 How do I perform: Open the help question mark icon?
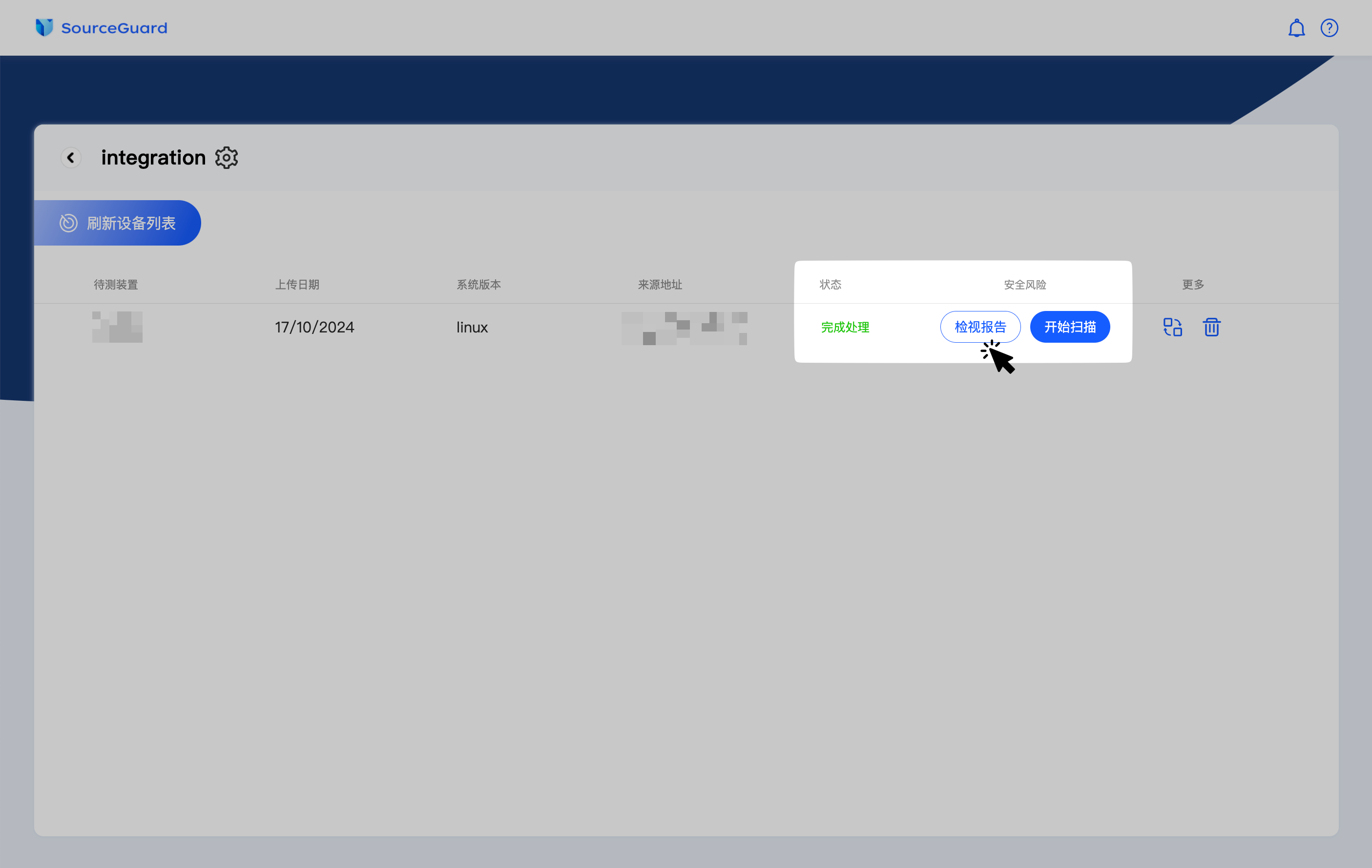pos(1329,28)
